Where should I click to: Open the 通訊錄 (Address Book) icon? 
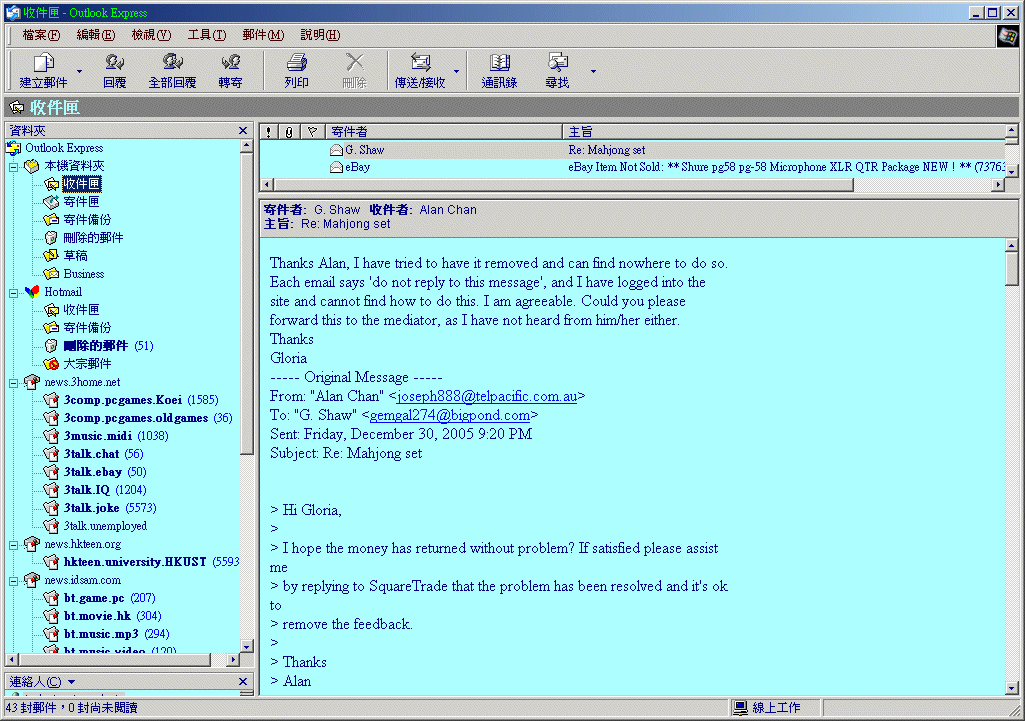pos(499,63)
